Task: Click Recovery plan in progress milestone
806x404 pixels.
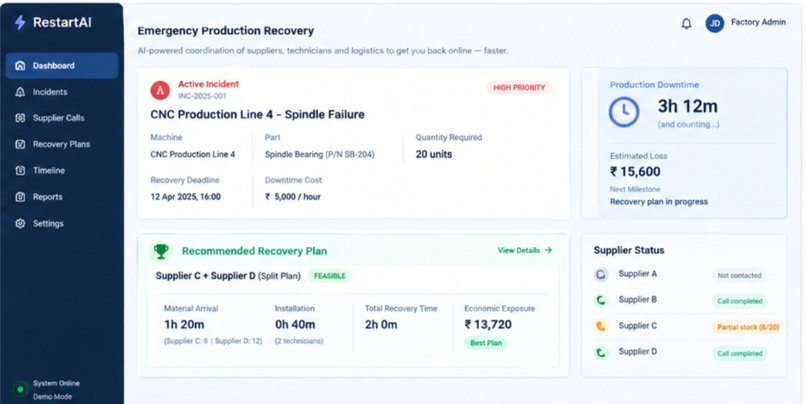Action: (x=659, y=202)
